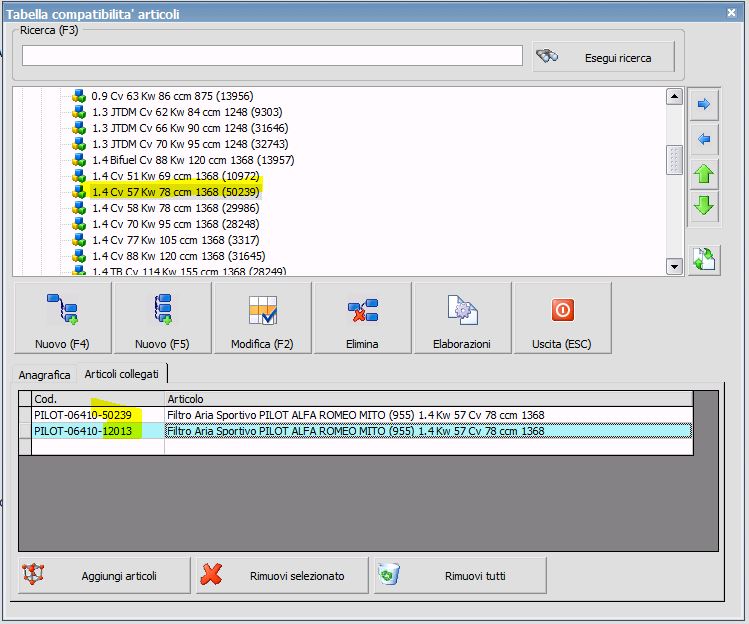Click the blue right arrow icon
This screenshot has height=624, width=749.
click(704, 104)
